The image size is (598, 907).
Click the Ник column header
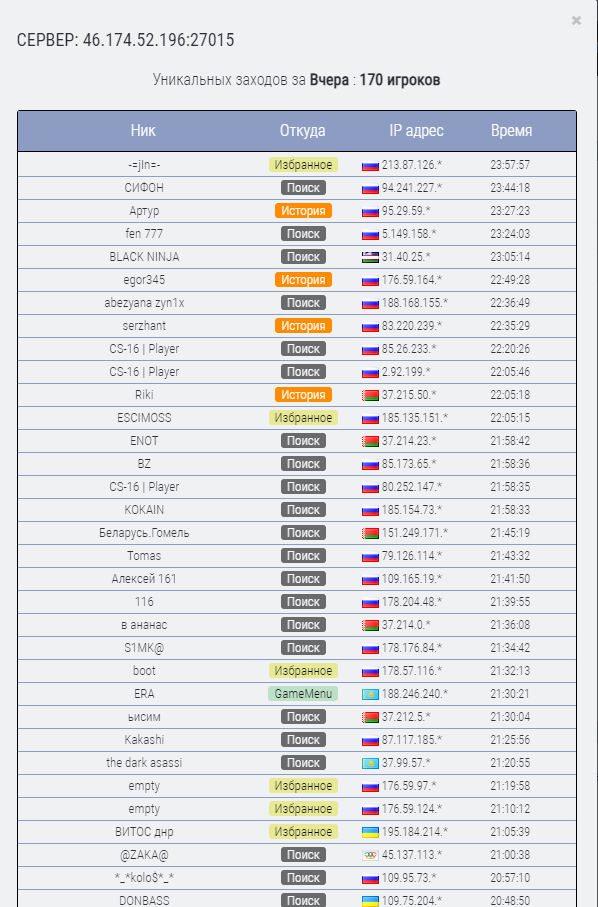(143, 131)
